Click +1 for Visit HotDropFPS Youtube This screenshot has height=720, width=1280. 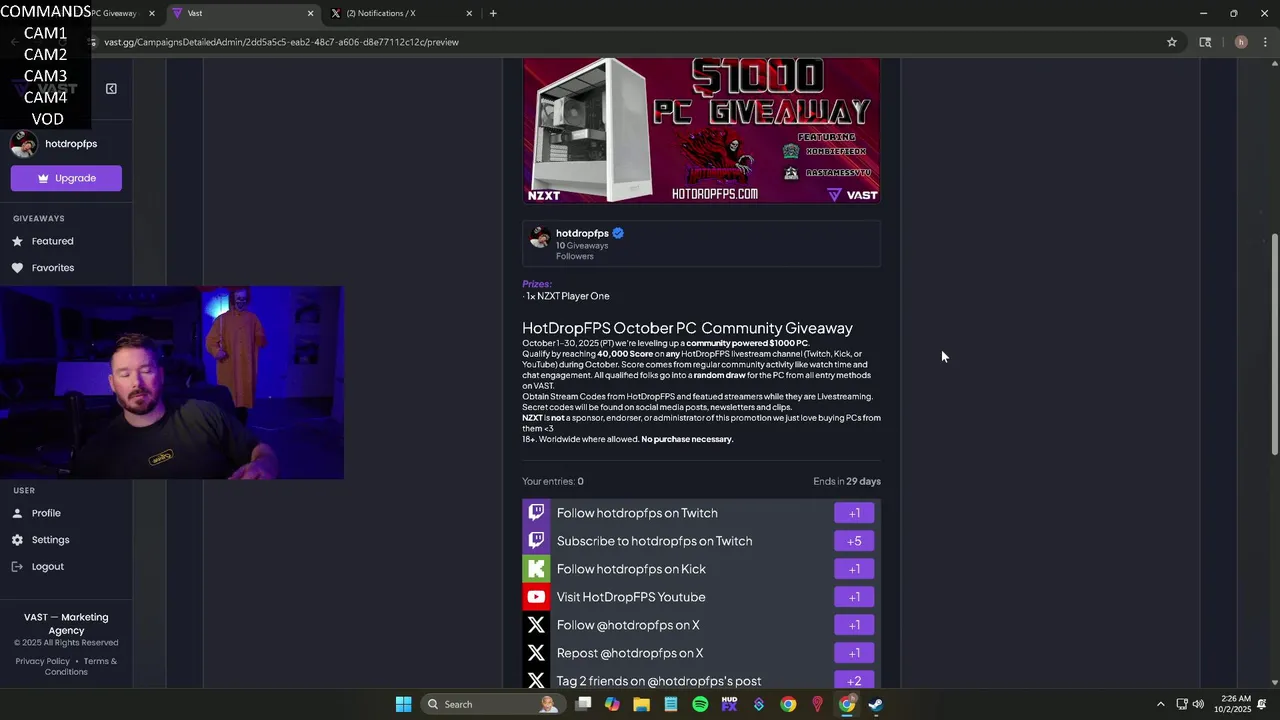click(854, 597)
